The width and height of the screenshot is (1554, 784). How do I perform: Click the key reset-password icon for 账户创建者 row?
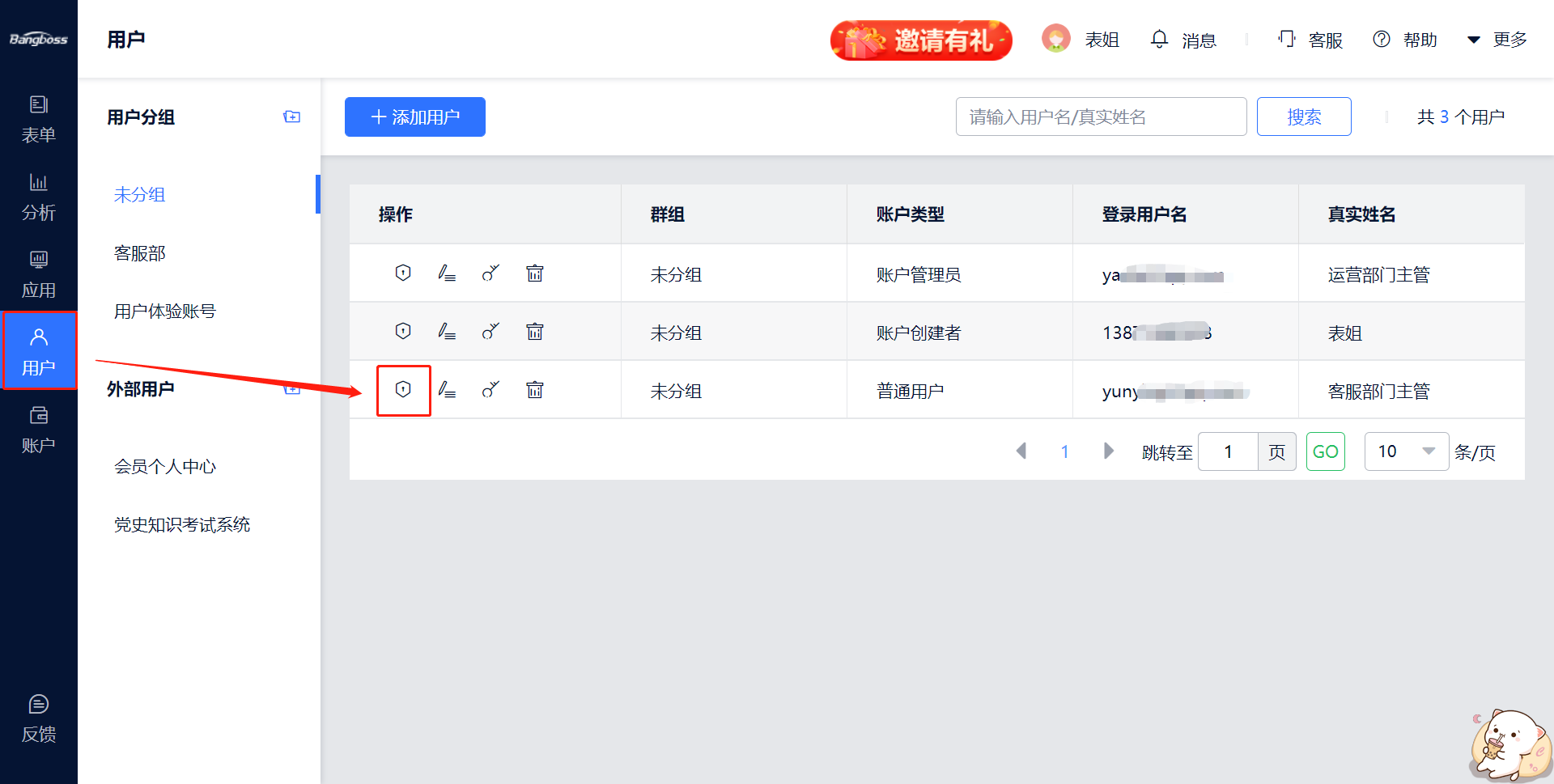click(x=490, y=332)
